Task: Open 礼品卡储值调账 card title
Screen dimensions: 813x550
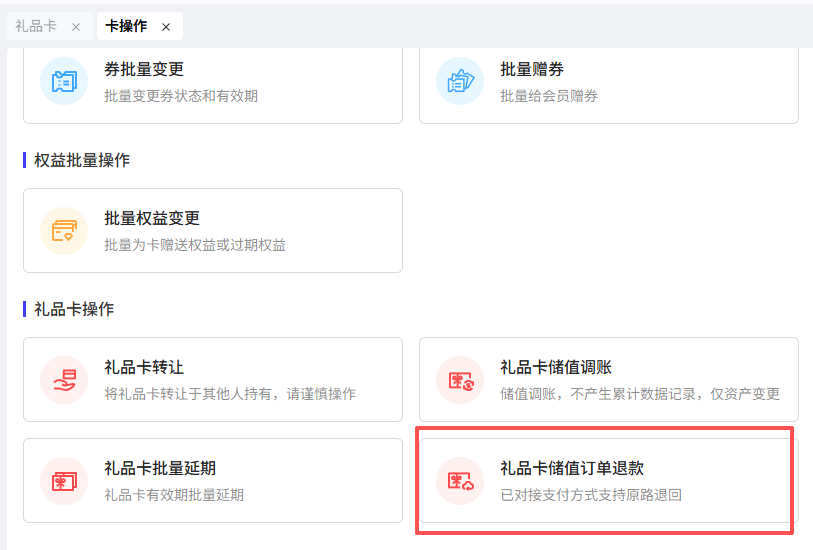Action: [556, 368]
